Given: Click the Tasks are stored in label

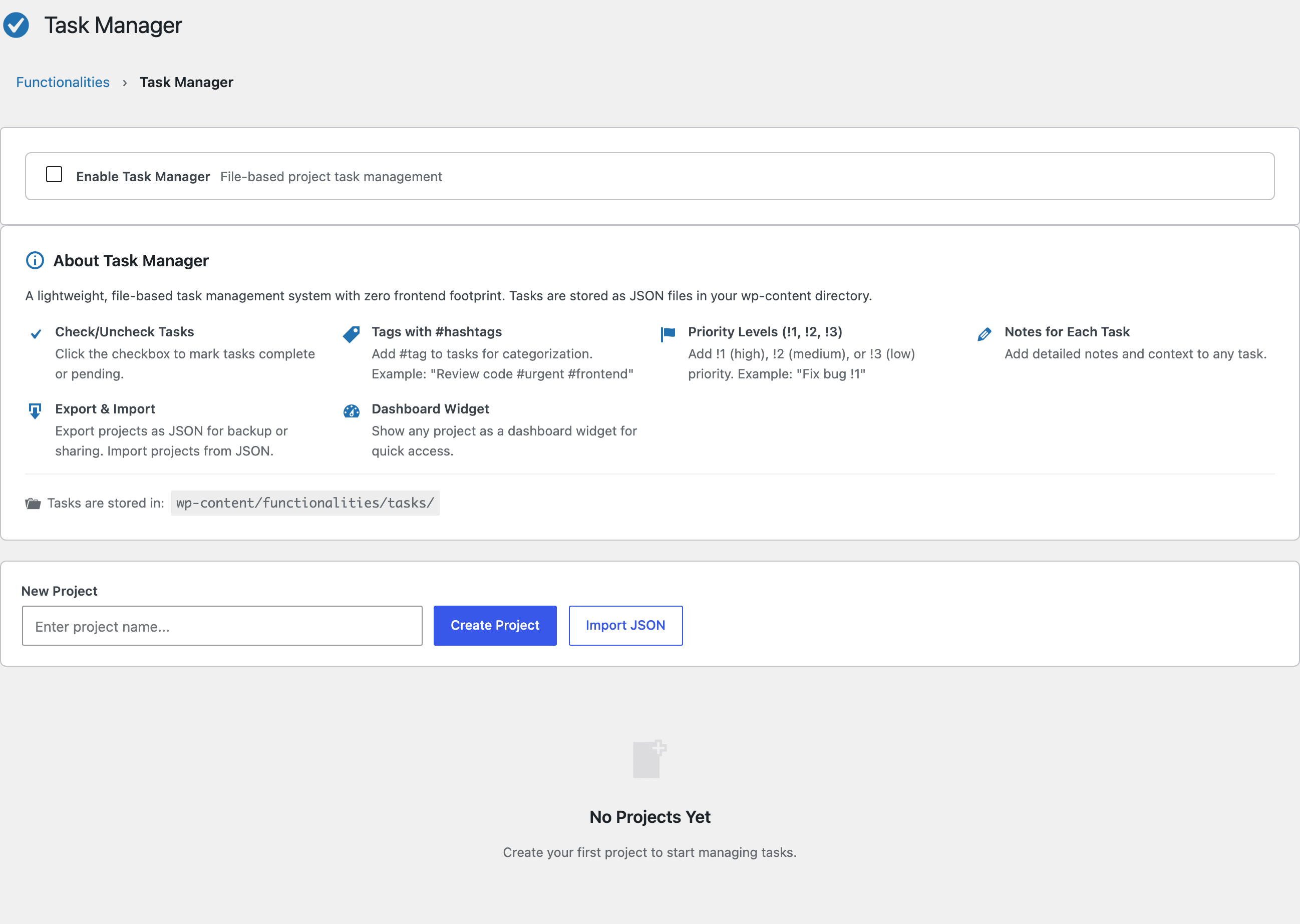Looking at the screenshot, I should coord(106,503).
